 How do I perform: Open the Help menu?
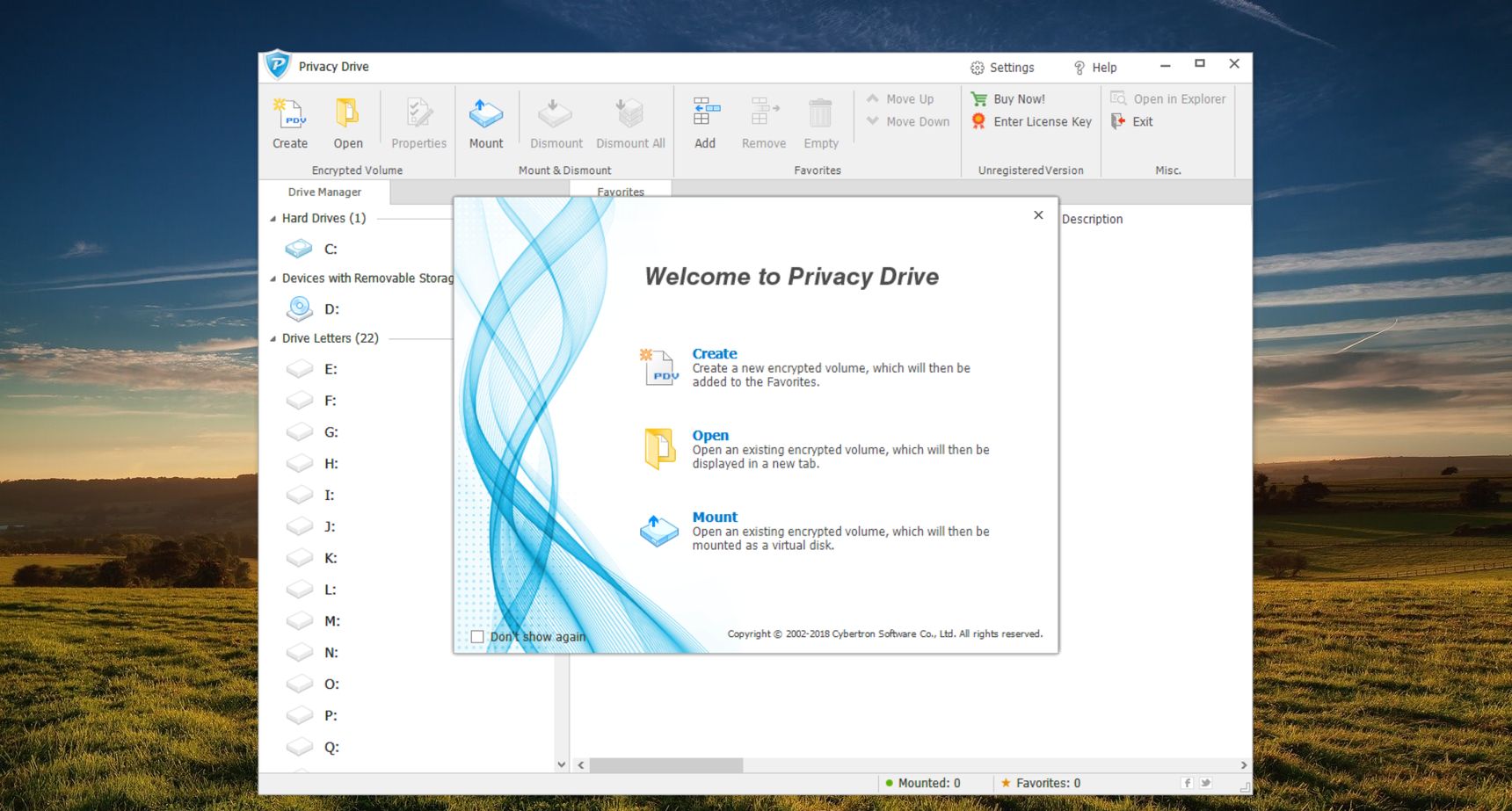pos(1095,68)
